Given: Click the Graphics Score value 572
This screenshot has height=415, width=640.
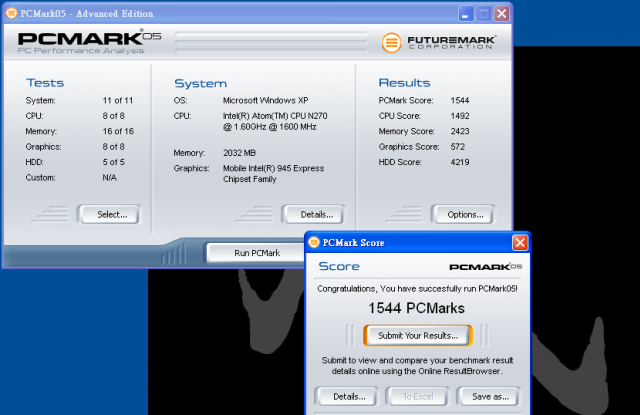Looking at the screenshot, I should pyautogui.click(x=458, y=146).
